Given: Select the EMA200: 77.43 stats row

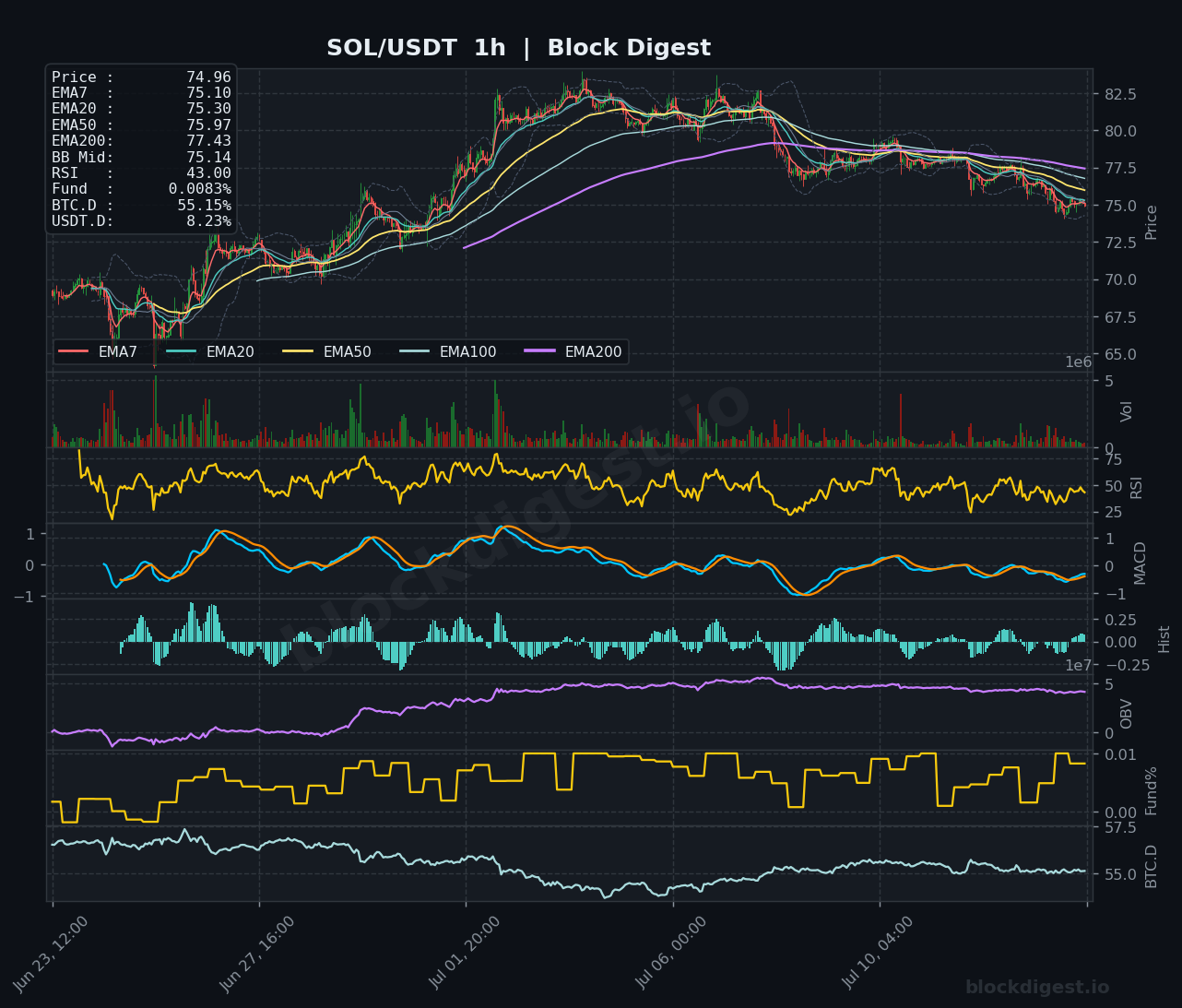Looking at the screenshot, I should click(x=141, y=141).
